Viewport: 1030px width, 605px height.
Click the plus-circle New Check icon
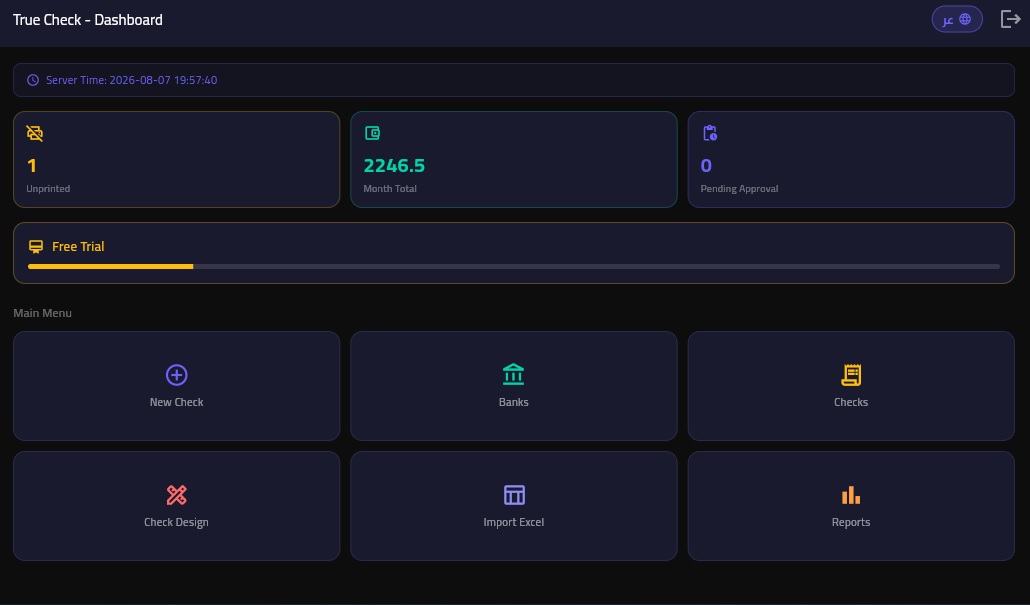pyautogui.click(x=177, y=375)
